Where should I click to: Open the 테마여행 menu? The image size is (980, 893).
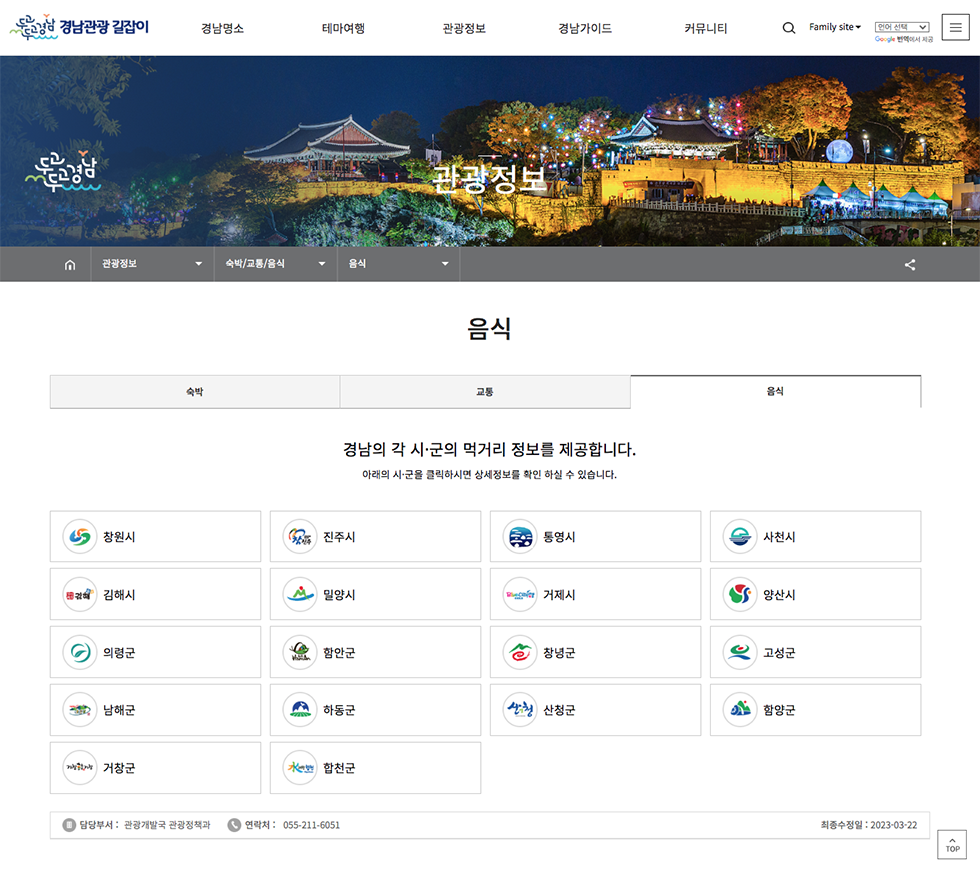(x=343, y=28)
